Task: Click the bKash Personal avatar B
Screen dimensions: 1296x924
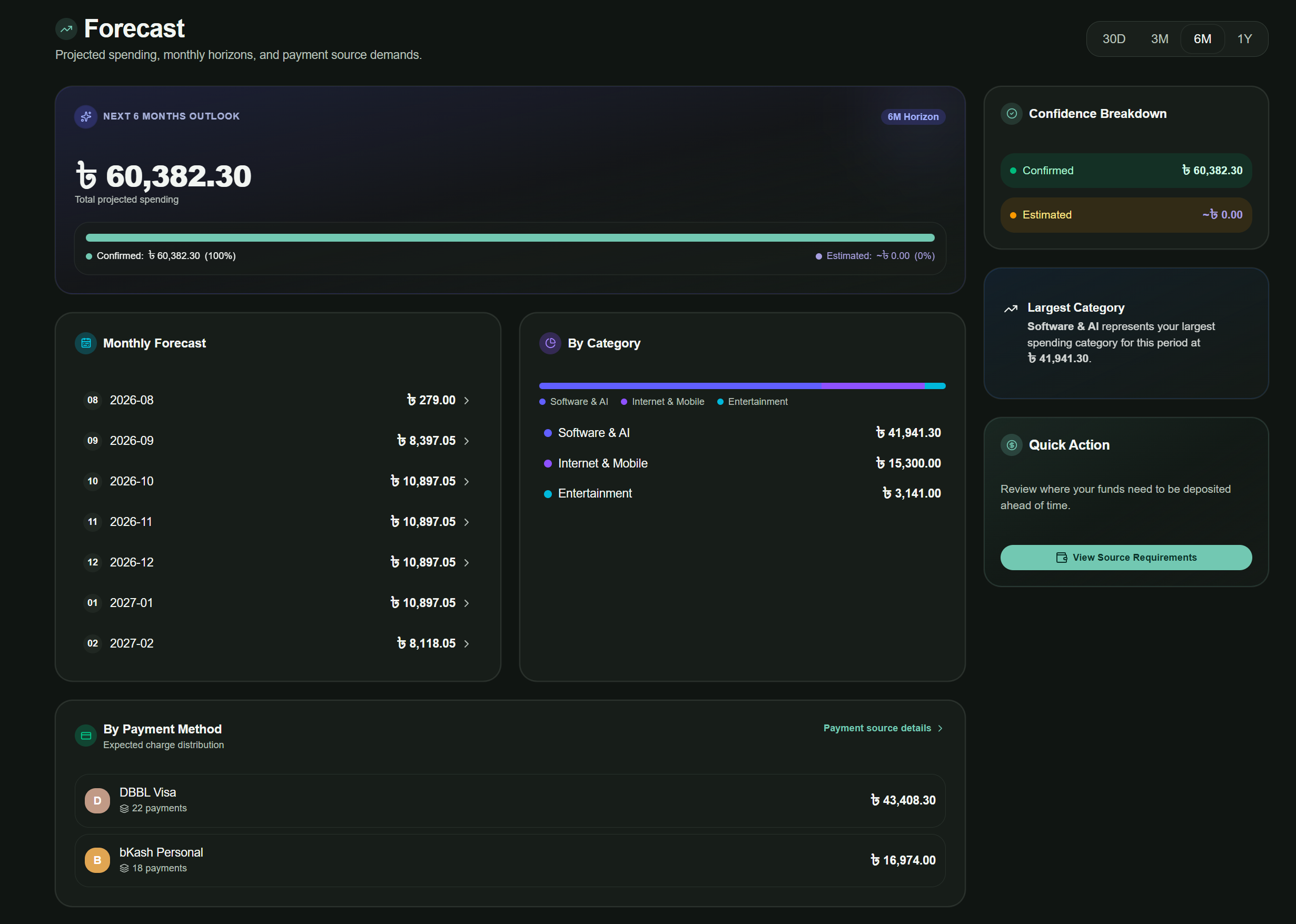Action: [x=97, y=860]
